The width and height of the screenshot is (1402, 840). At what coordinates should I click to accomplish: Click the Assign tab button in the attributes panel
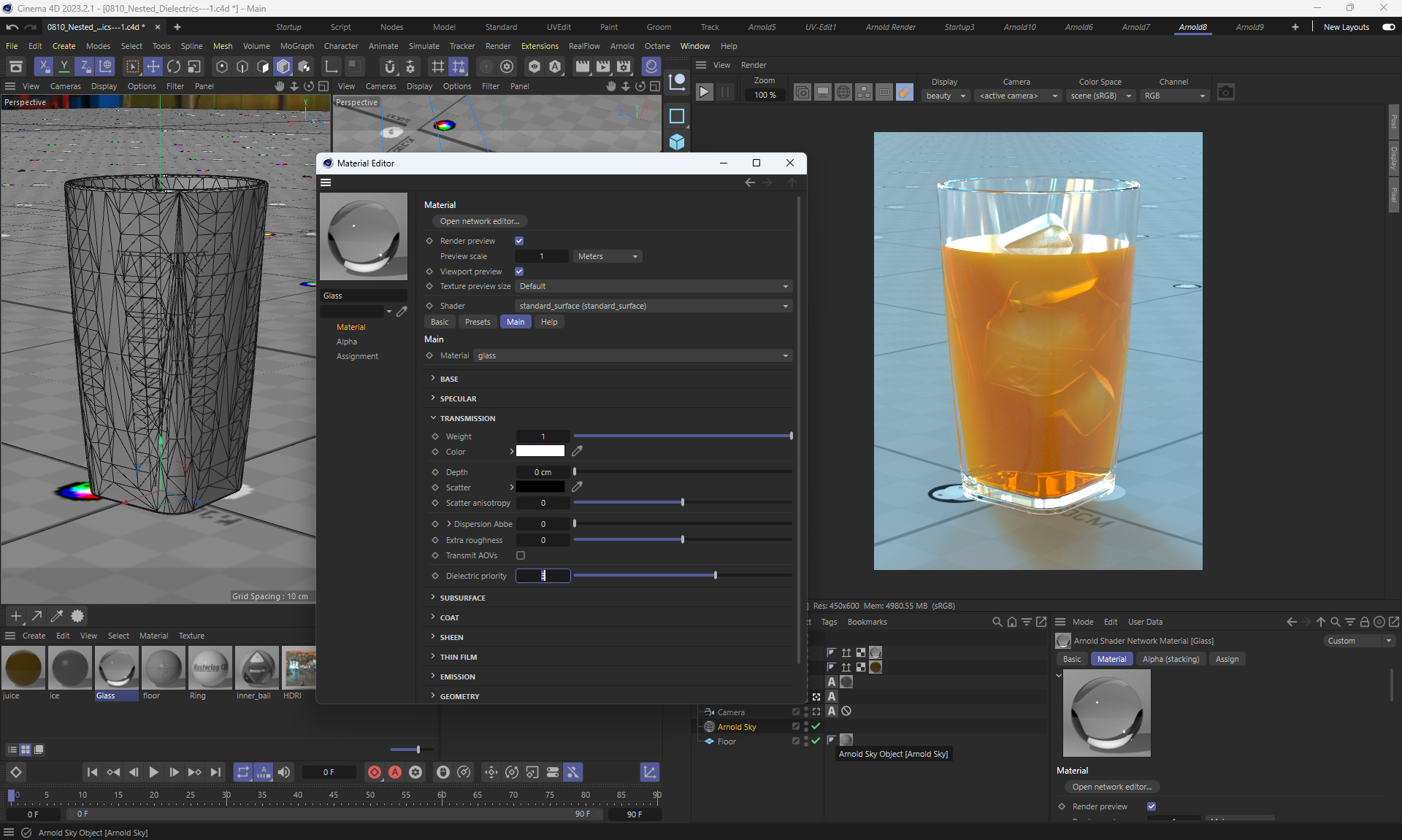(x=1227, y=659)
